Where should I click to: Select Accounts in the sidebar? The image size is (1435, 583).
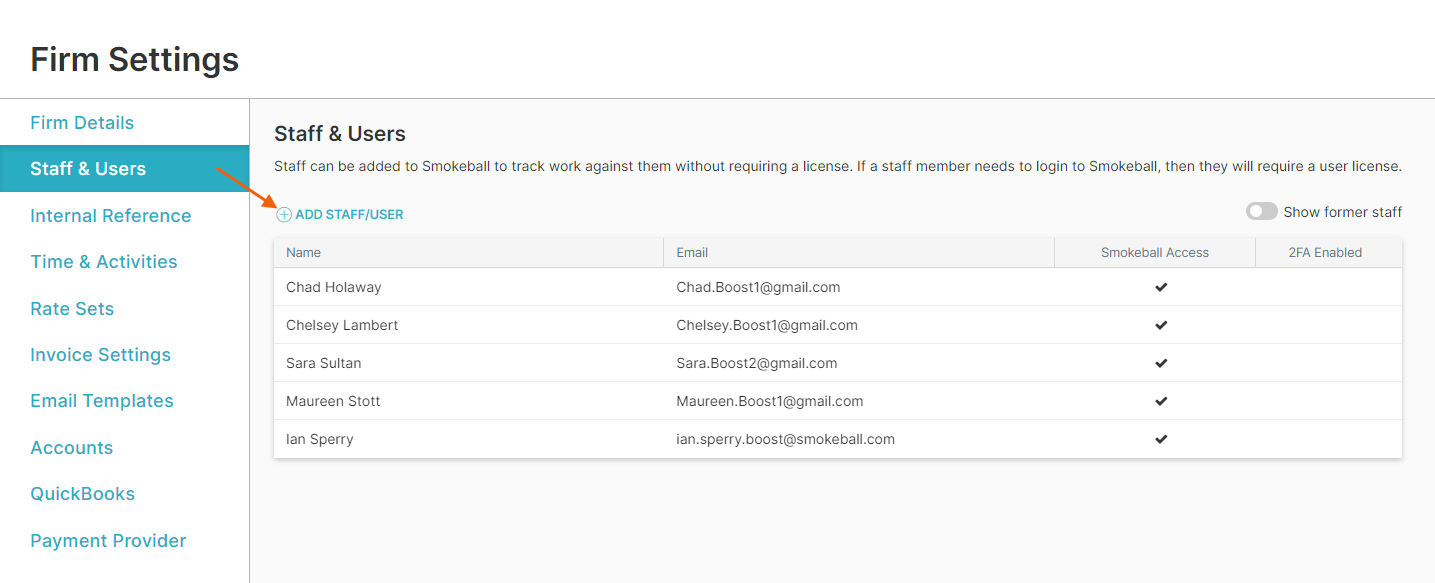pos(71,447)
